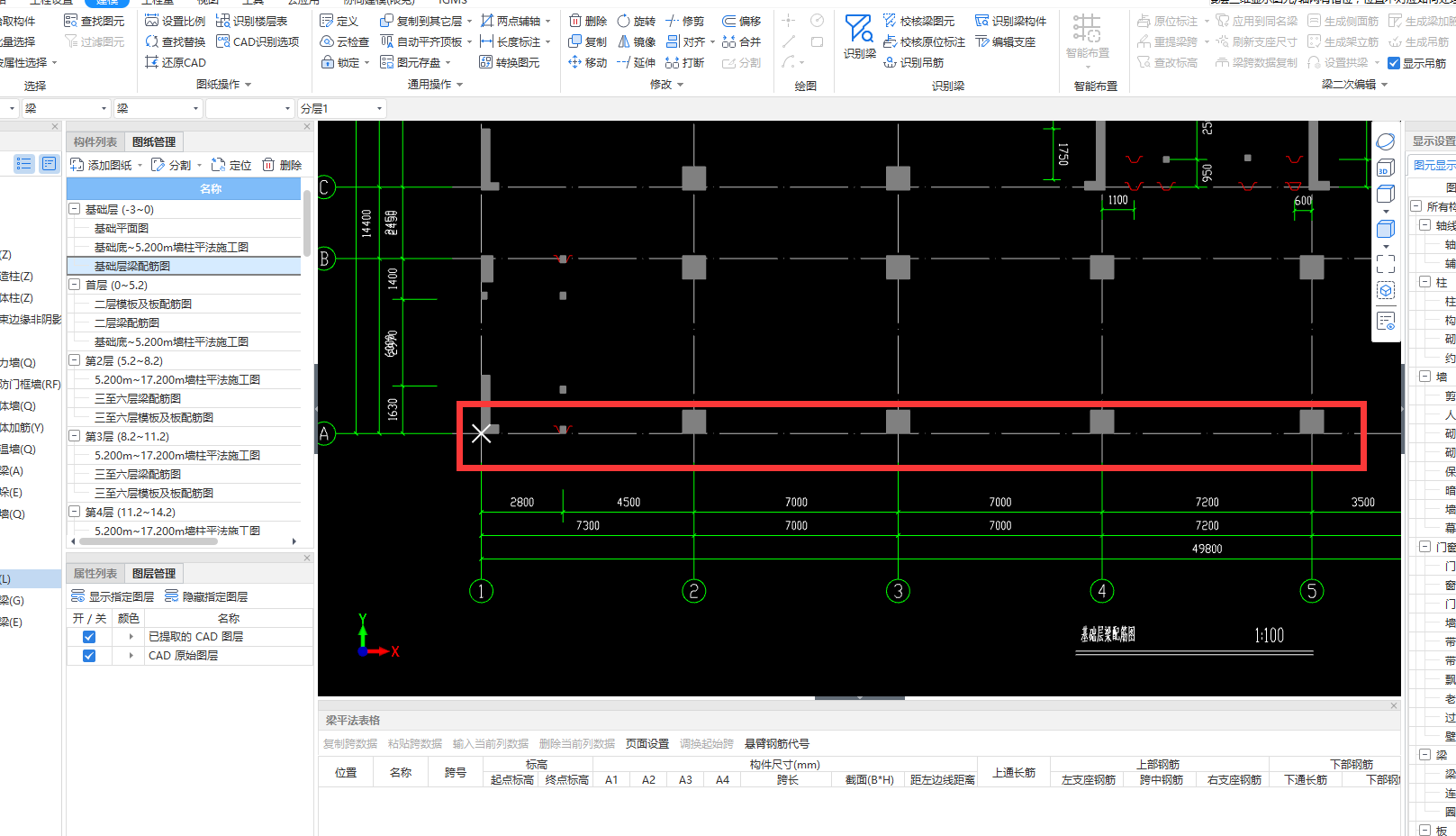The height and width of the screenshot is (836, 1456).
Task: Click 转换图元 tool
Action: (510, 62)
